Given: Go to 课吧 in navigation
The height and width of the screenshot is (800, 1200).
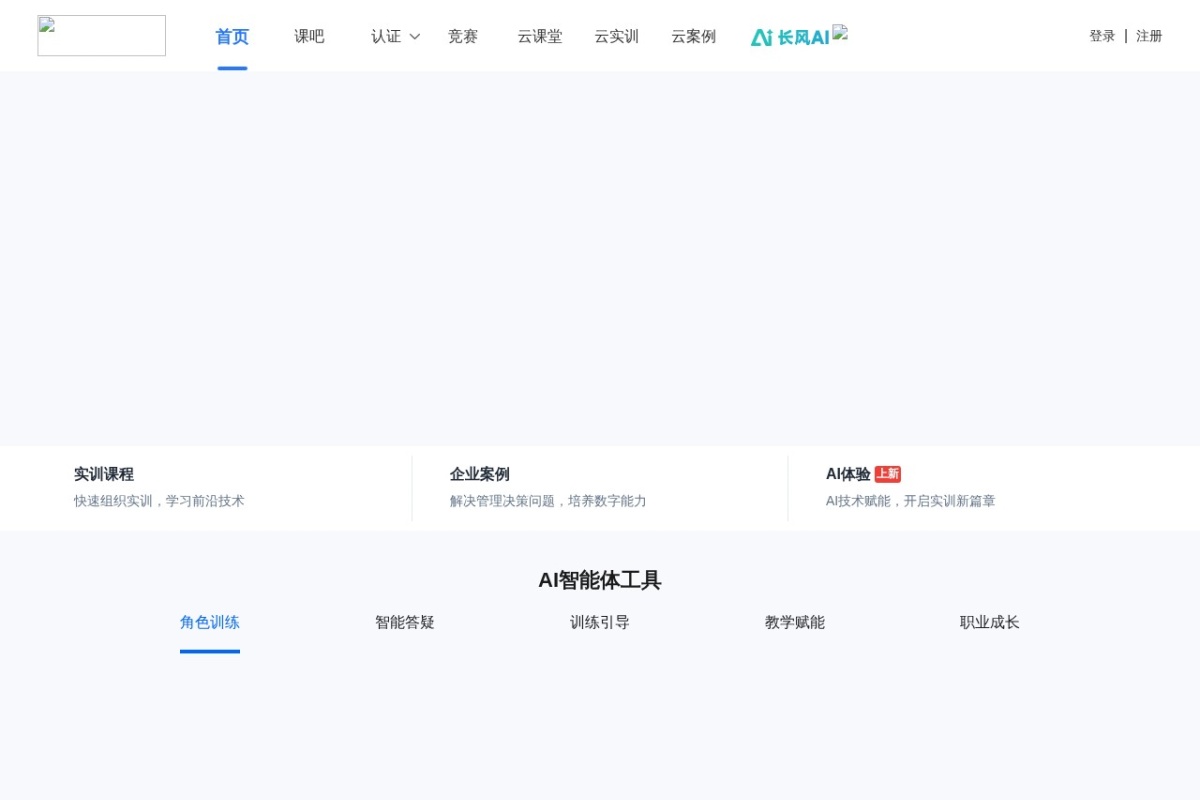Looking at the screenshot, I should tap(309, 37).
